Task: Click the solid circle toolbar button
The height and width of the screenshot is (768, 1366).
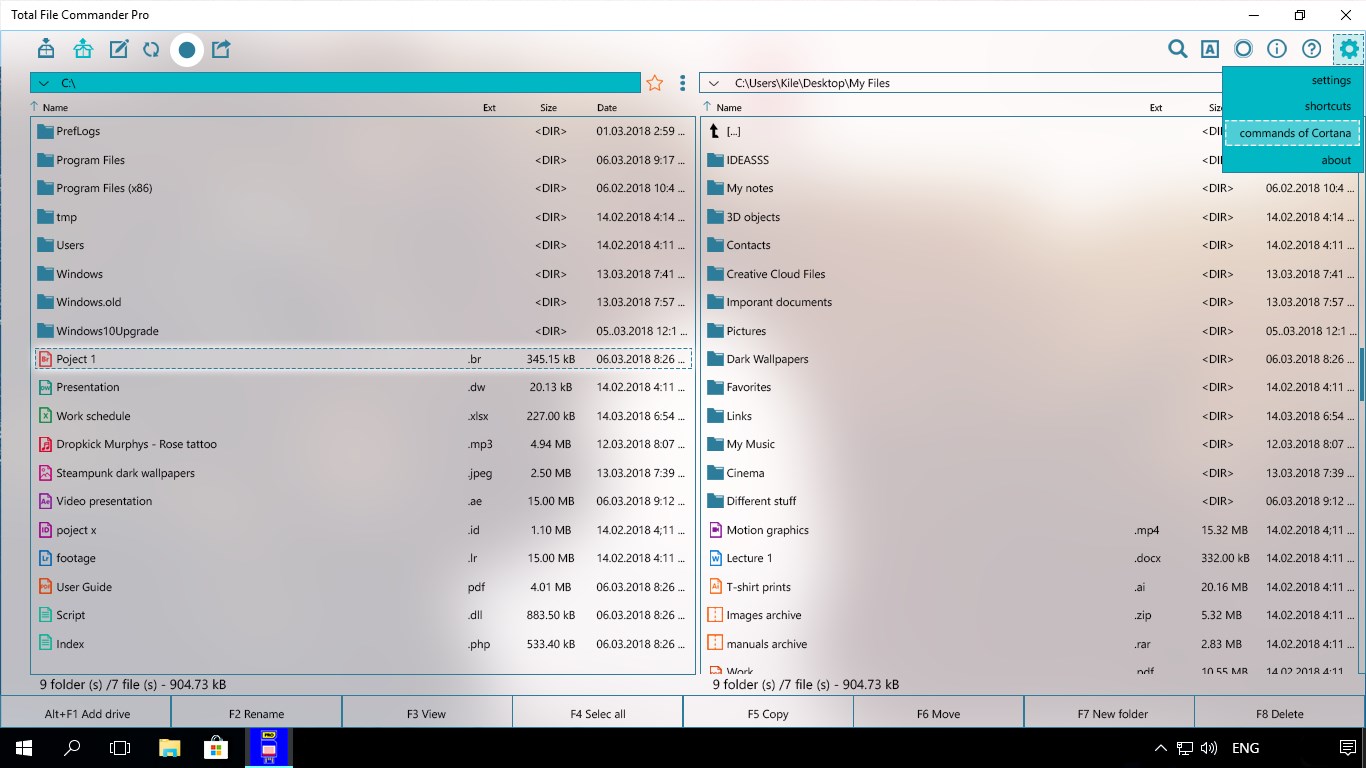Action: (x=187, y=49)
